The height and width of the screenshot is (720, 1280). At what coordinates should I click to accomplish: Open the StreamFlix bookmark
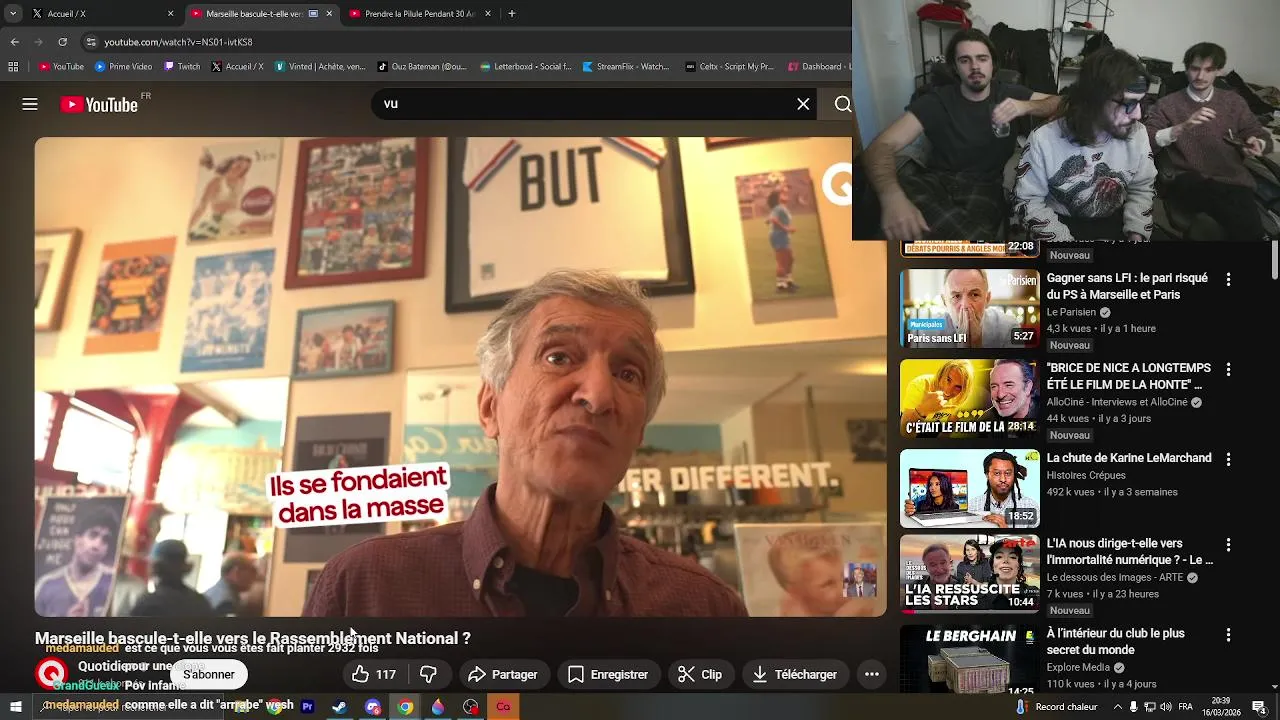625,67
